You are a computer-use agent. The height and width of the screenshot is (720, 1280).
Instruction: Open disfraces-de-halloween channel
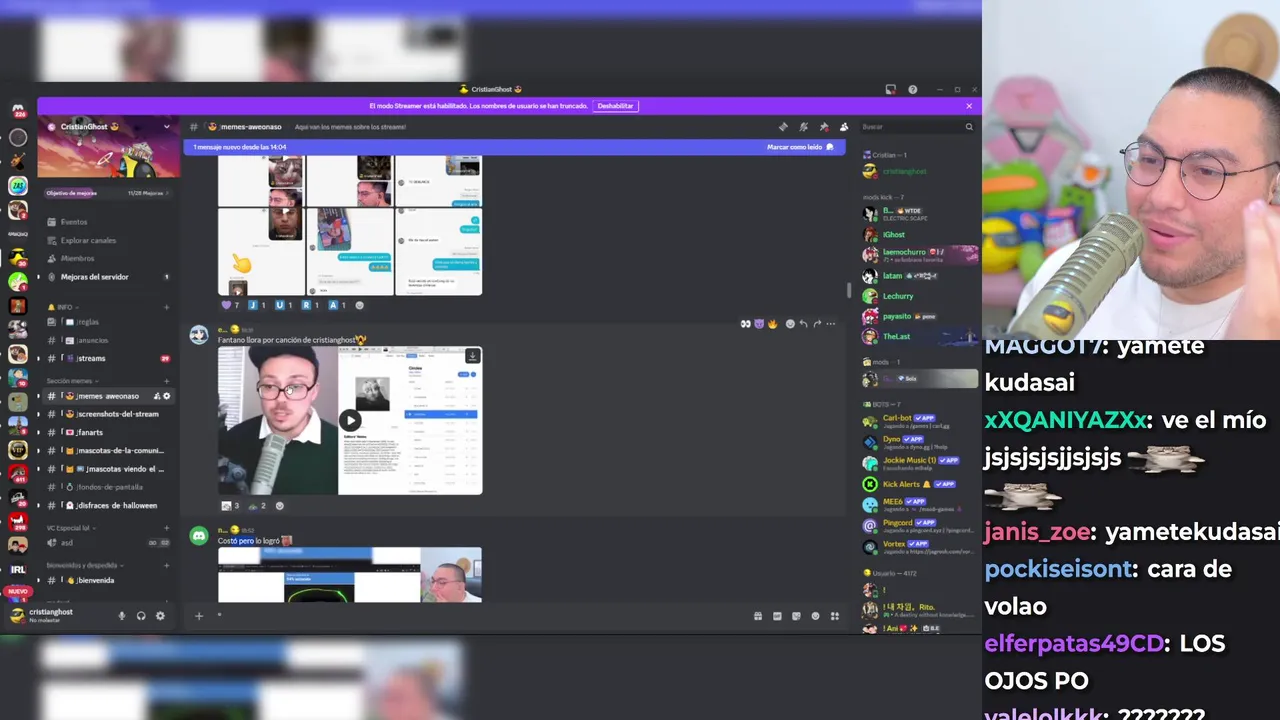pos(108,505)
